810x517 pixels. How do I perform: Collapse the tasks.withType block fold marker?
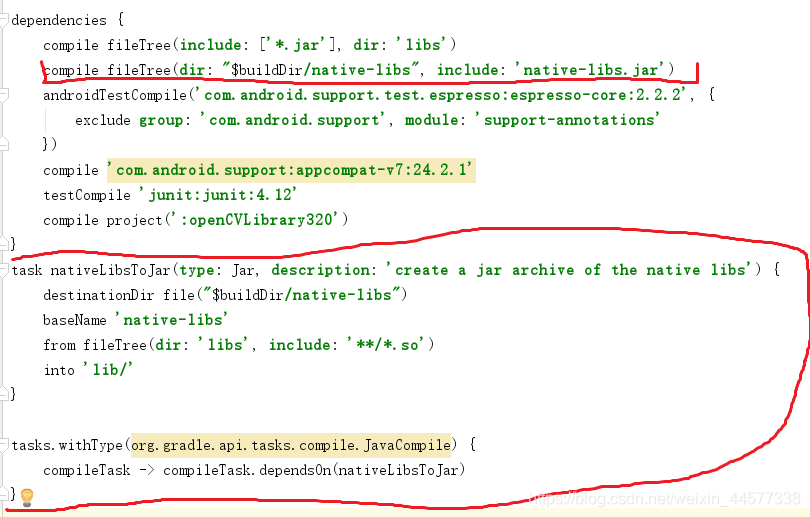4,444
